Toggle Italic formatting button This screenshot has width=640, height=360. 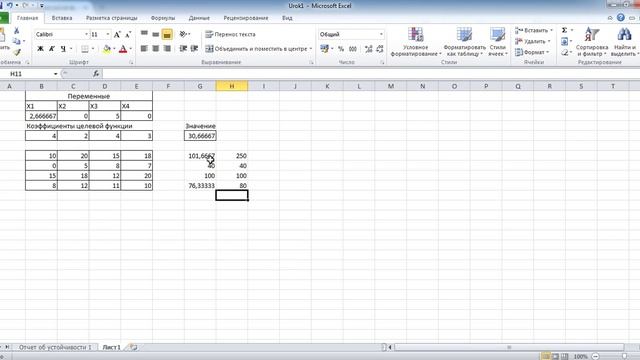[x=51, y=49]
